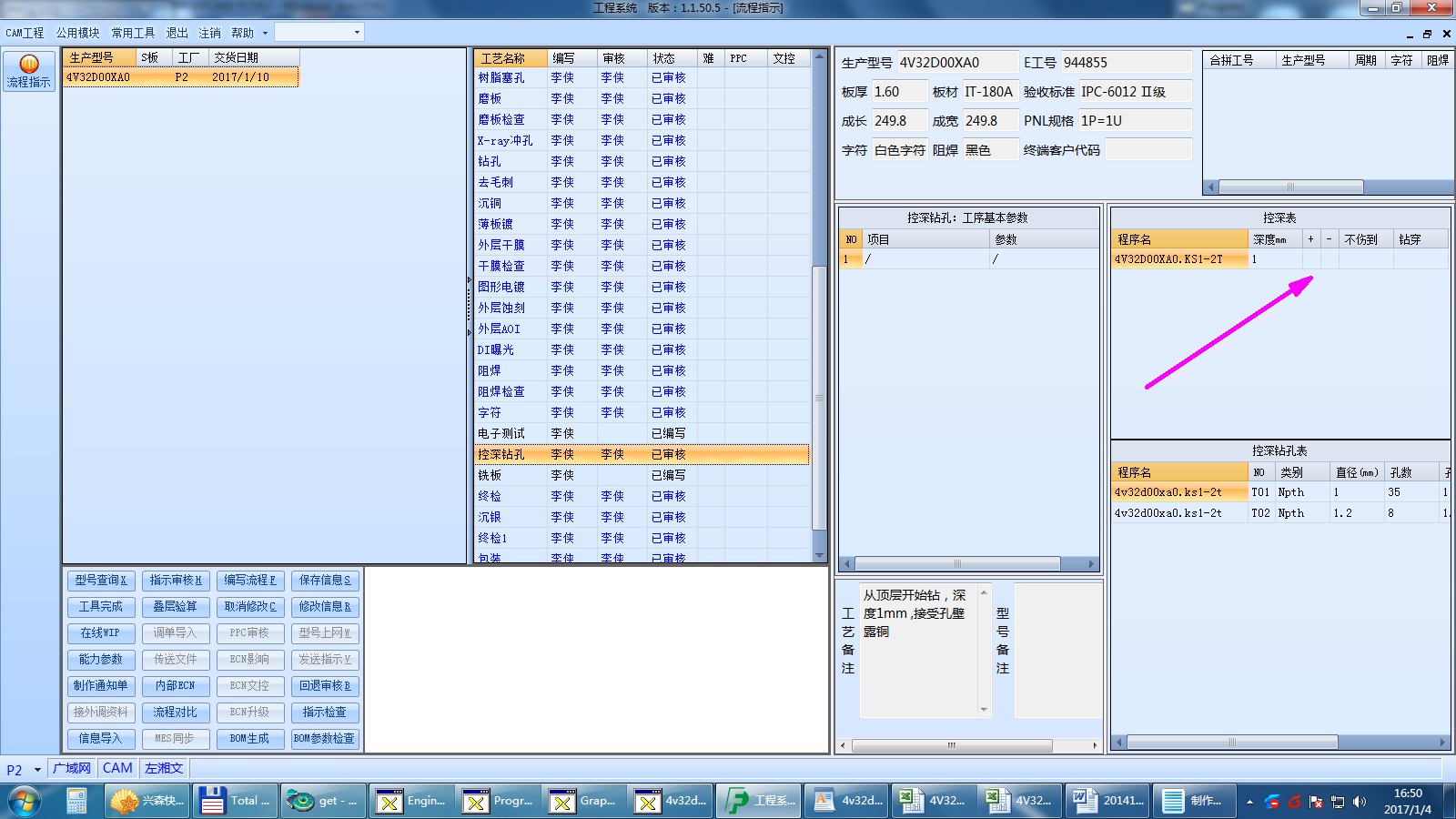Click the 工艺名称 column header
The width and height of the screenshot is (1456, 819).
click(x=511, y=58)
